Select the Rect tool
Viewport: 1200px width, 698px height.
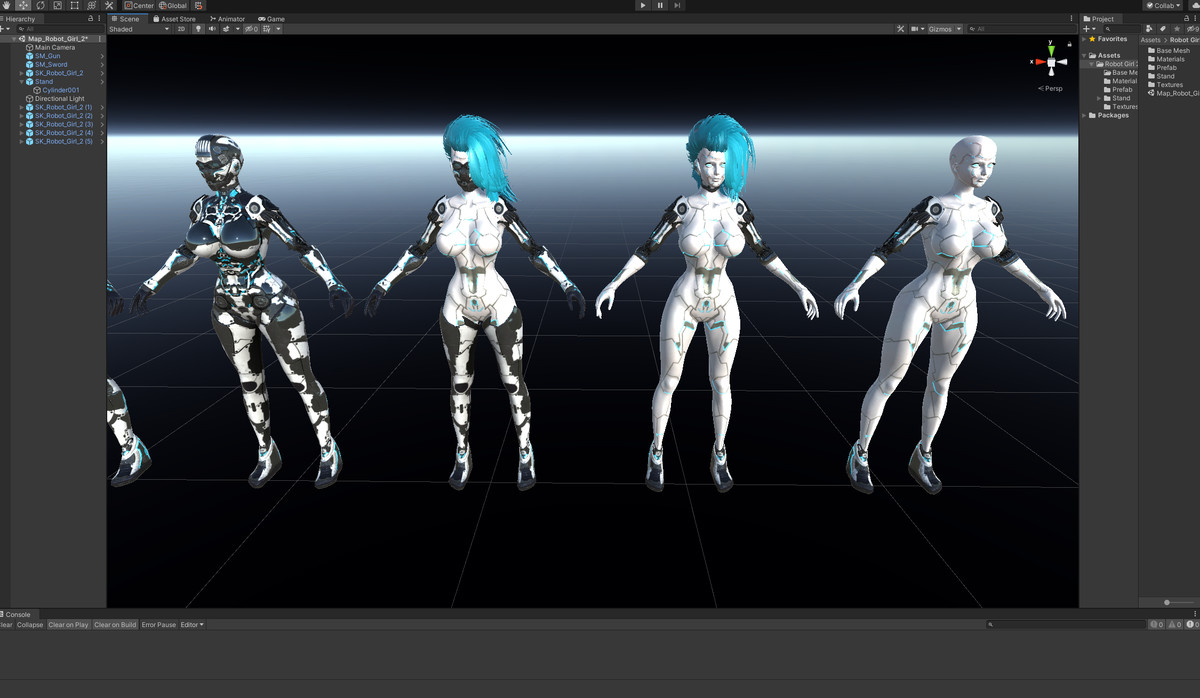74,5
